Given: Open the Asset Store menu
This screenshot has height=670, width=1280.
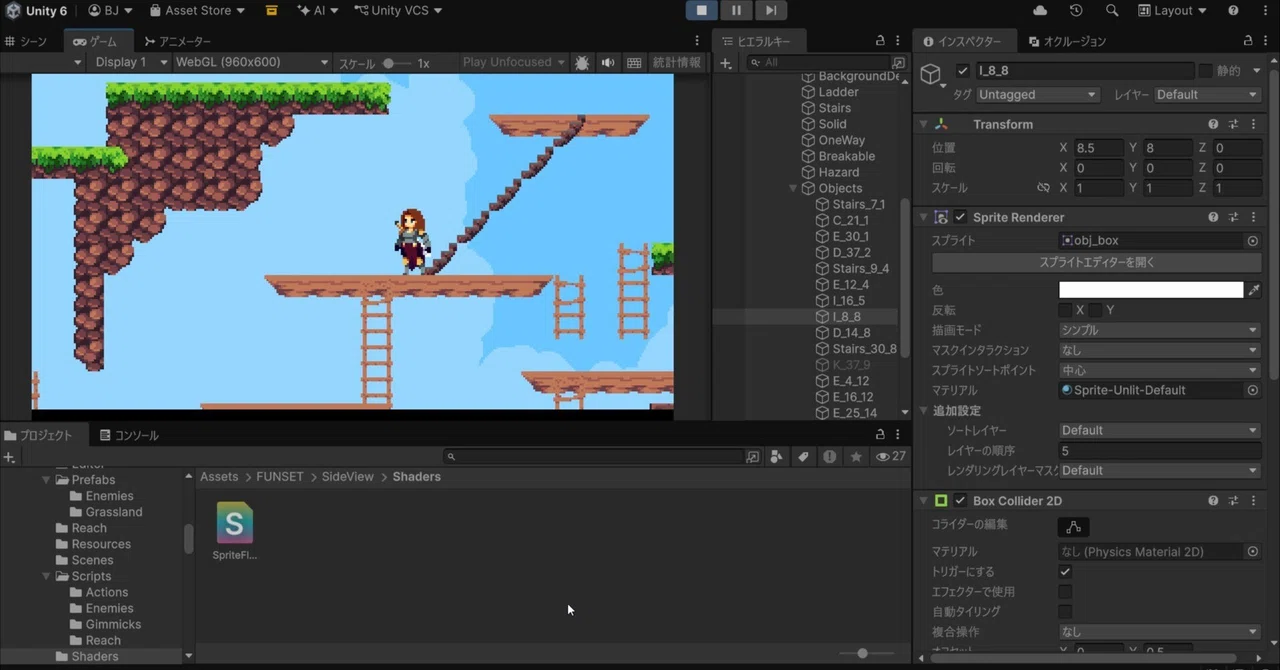Looking at the screenshot, I should point(197,10).
